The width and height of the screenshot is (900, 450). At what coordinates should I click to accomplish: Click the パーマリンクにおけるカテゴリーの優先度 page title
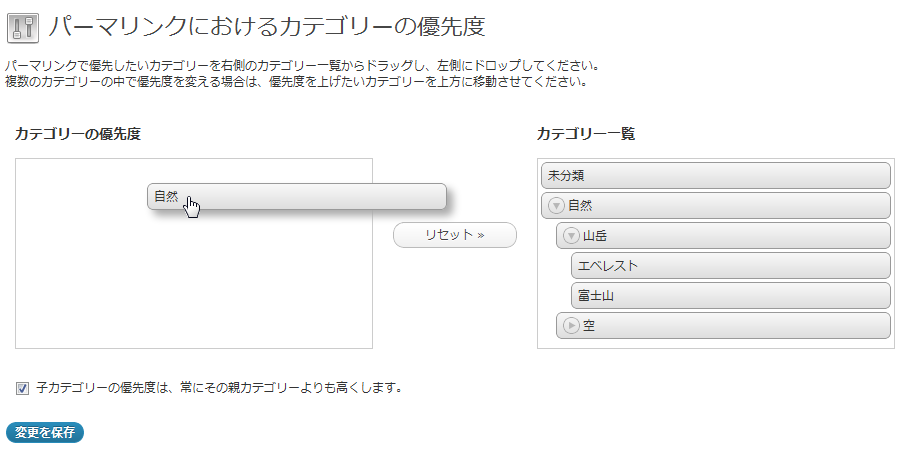pyautogui.click(x=267, y=27)
